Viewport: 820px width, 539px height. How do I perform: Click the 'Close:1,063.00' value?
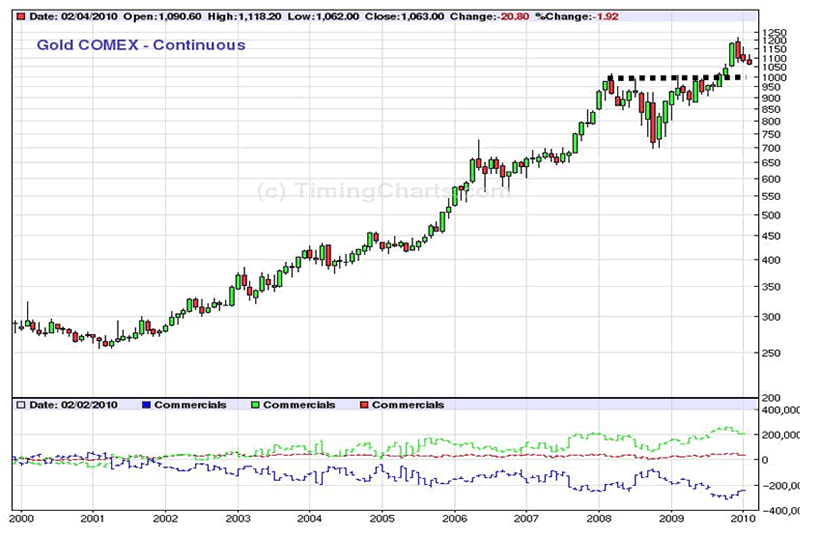404,16
